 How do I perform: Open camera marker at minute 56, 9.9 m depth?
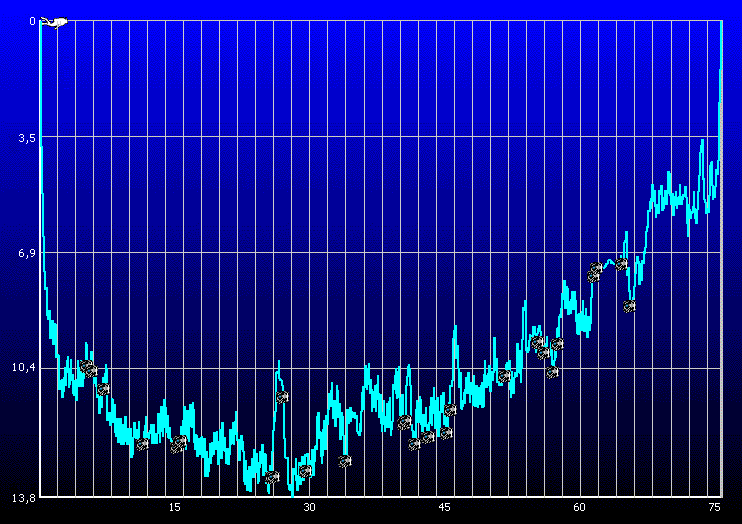pos(543,353)
